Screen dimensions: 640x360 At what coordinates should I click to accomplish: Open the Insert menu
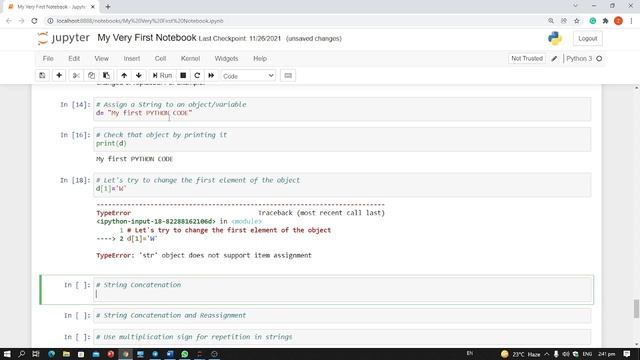[x=131, y=58]
